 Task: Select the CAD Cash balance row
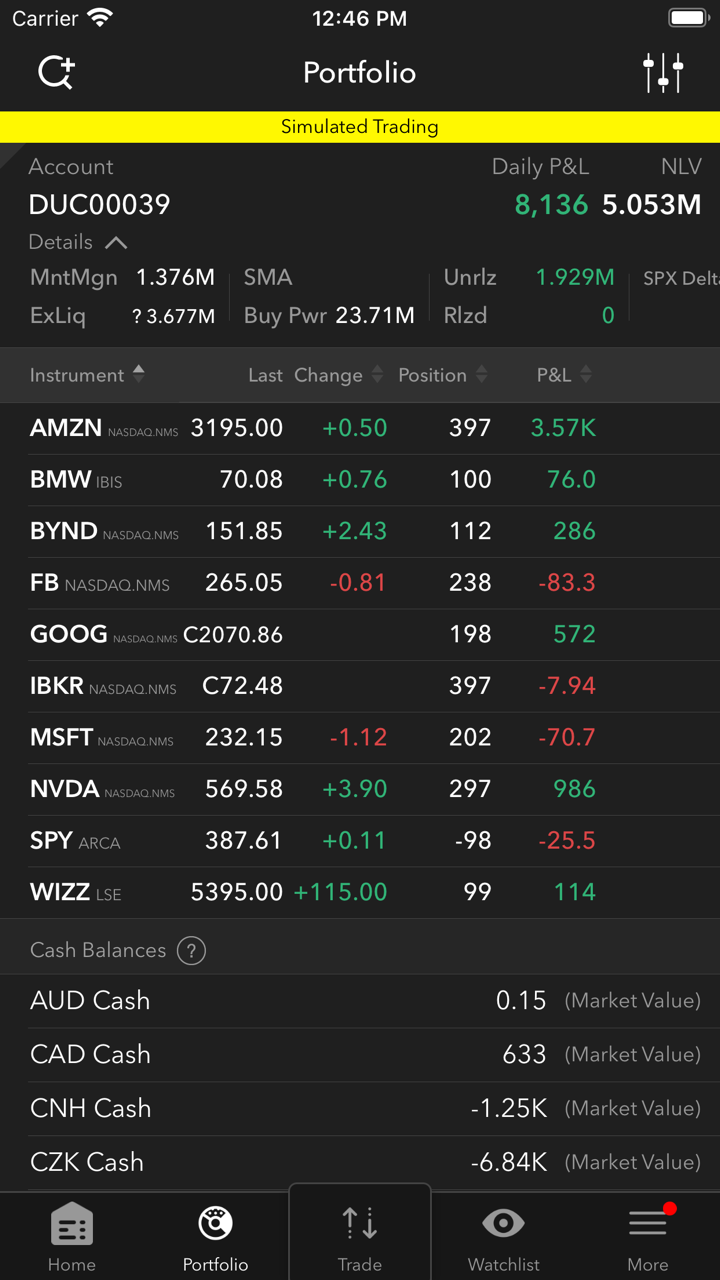coord(360,1054)
